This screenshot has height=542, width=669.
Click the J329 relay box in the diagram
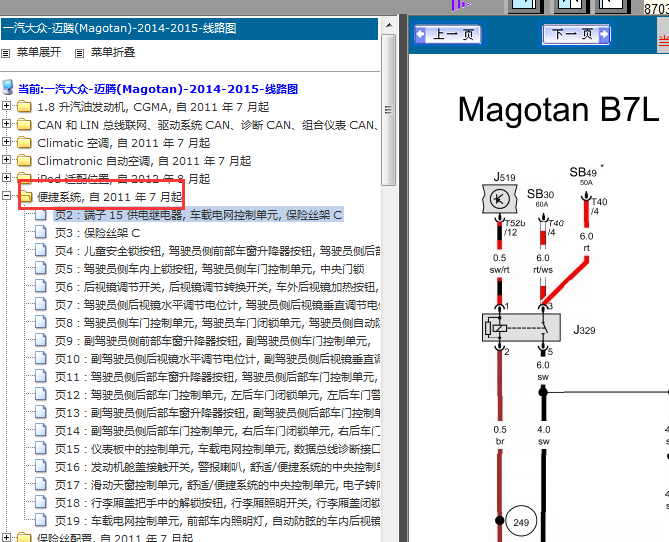521,327
